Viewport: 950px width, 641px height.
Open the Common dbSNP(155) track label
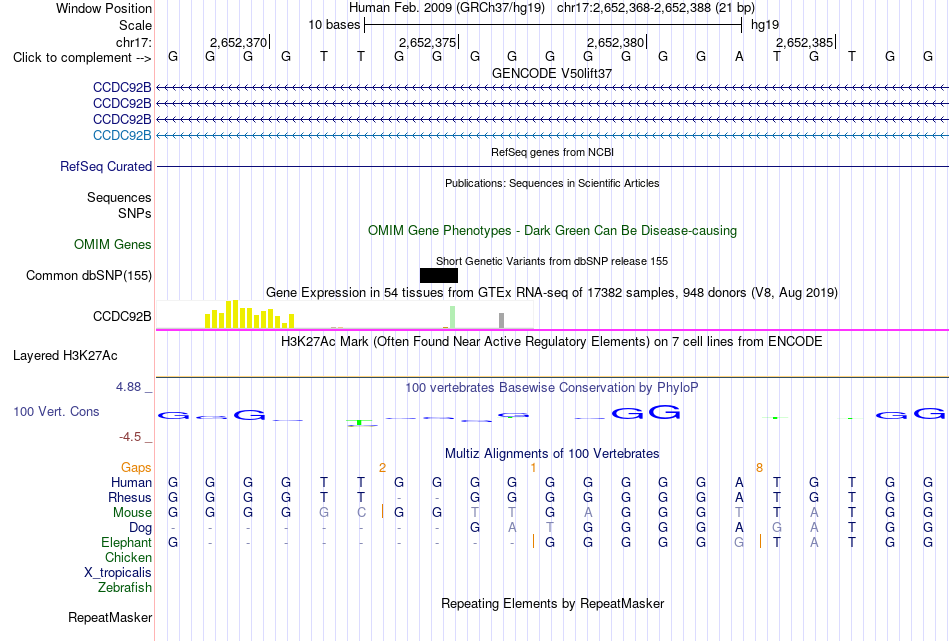(88, 276)
